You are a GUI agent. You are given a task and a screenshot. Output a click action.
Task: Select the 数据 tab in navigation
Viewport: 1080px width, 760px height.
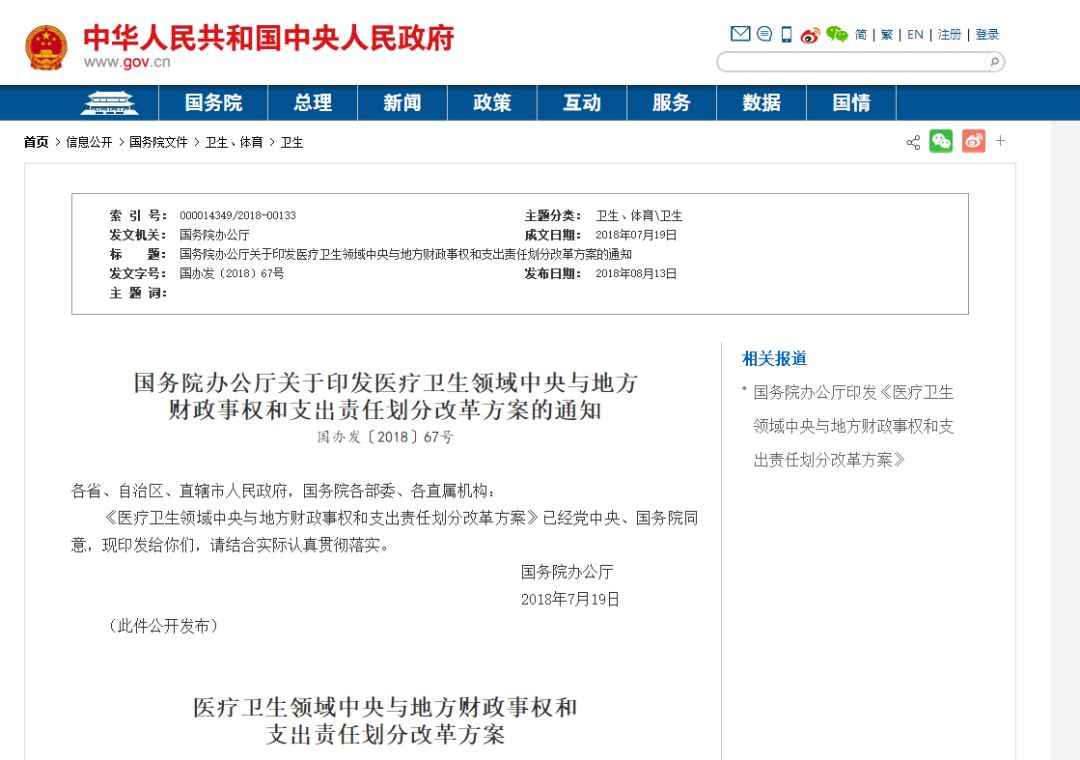tap(761, 102)
